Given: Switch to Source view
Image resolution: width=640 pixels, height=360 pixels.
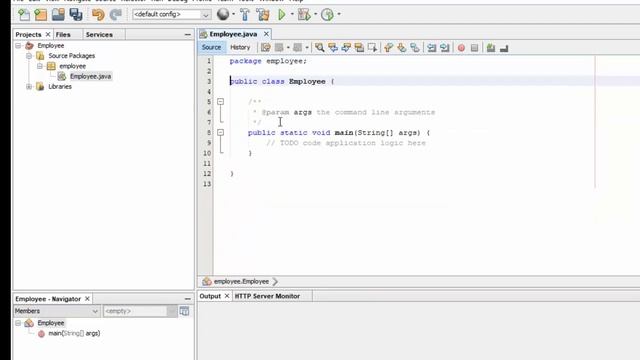Looking at the screenshot, I should (211, 47).
